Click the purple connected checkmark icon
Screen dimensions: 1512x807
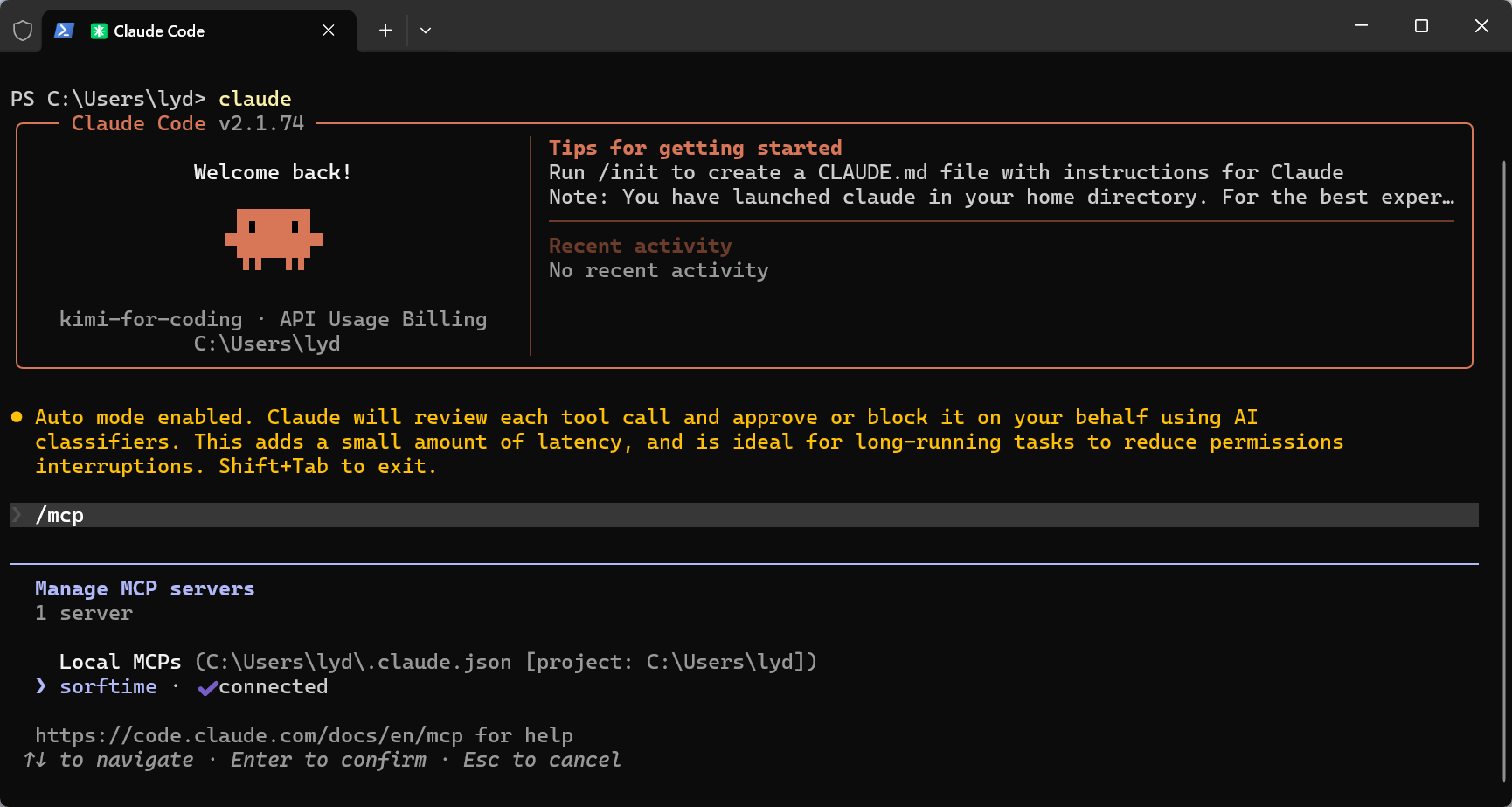(x=207, y=688)
